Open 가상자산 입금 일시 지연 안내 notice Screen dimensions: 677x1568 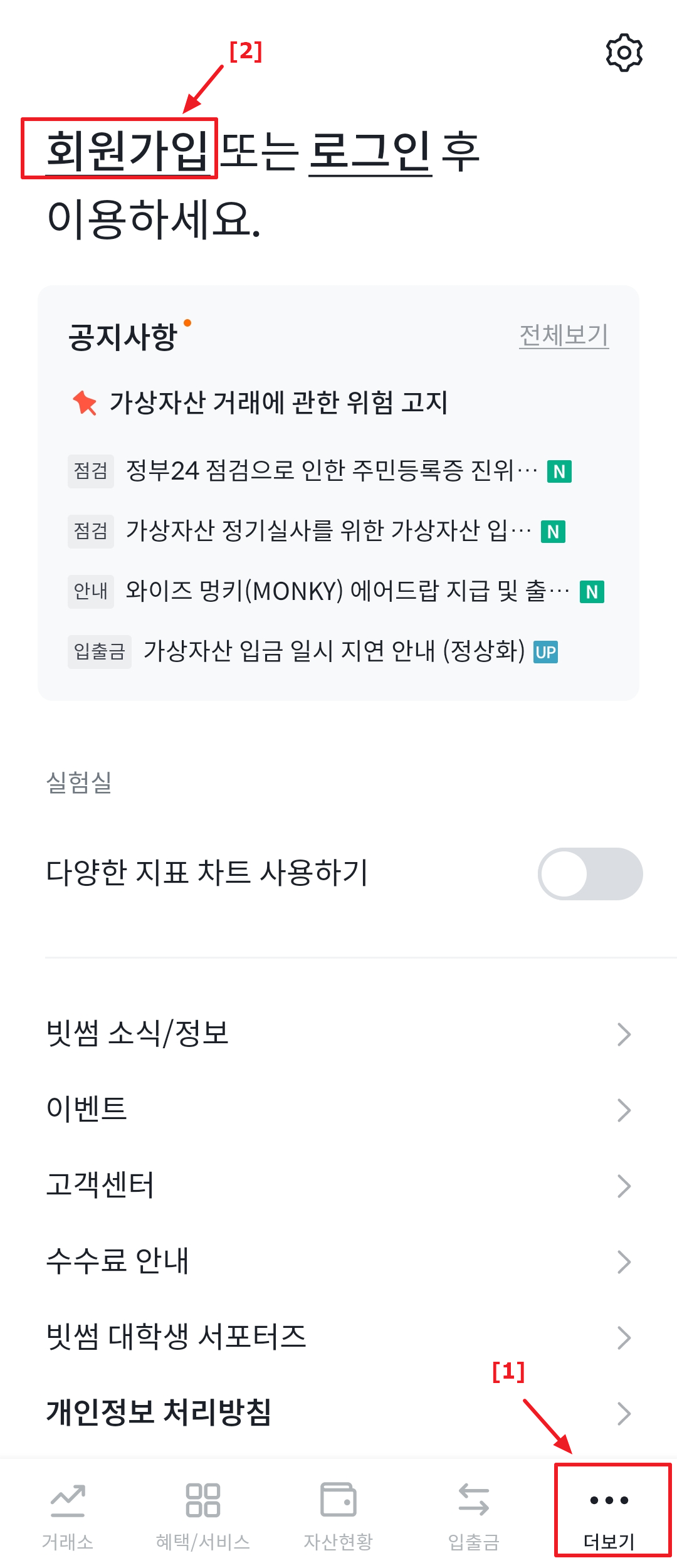(313, 651)
